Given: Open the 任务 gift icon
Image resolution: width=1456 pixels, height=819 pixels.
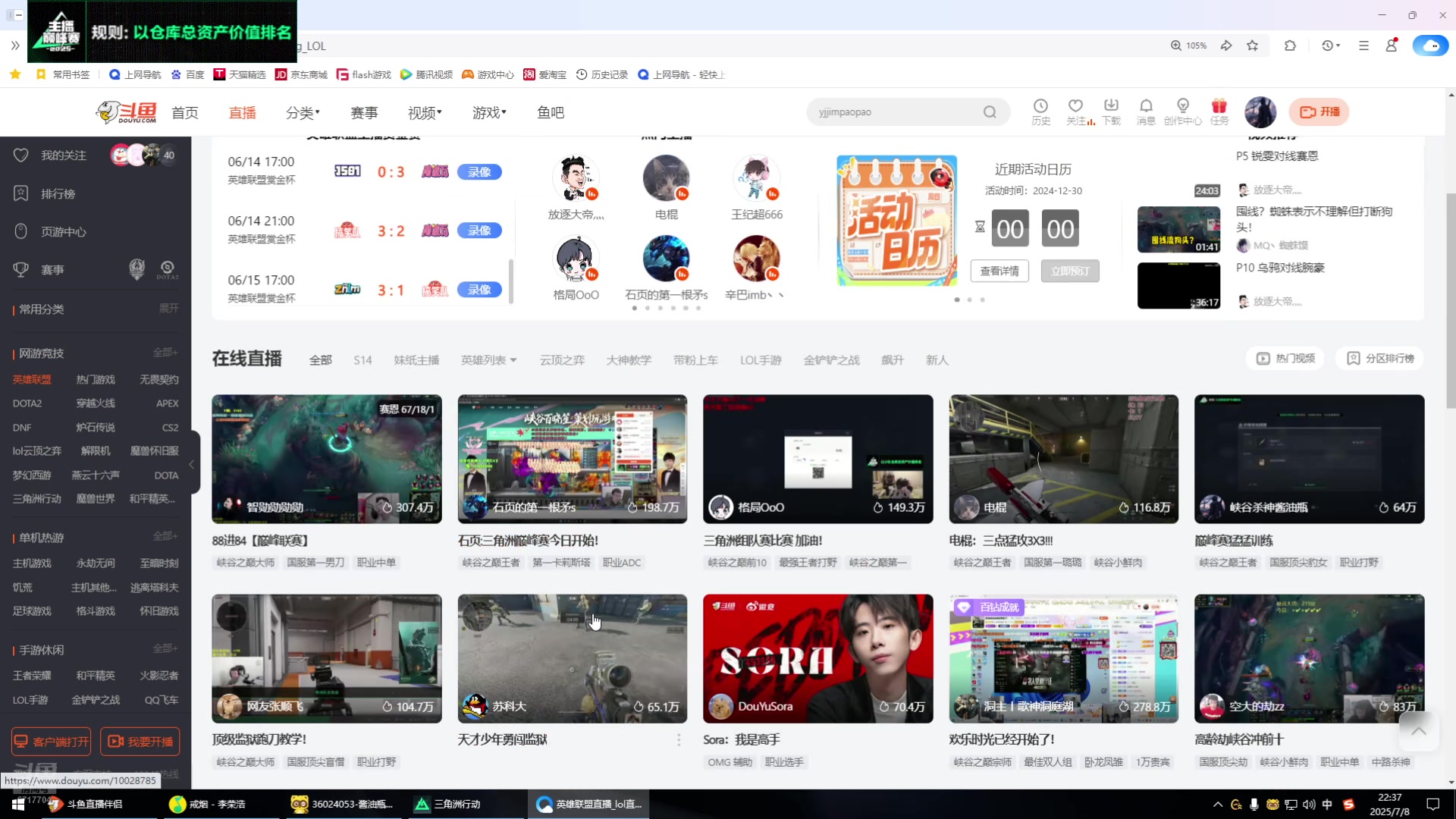Looking at the screenshot, I should point(1219,111).
